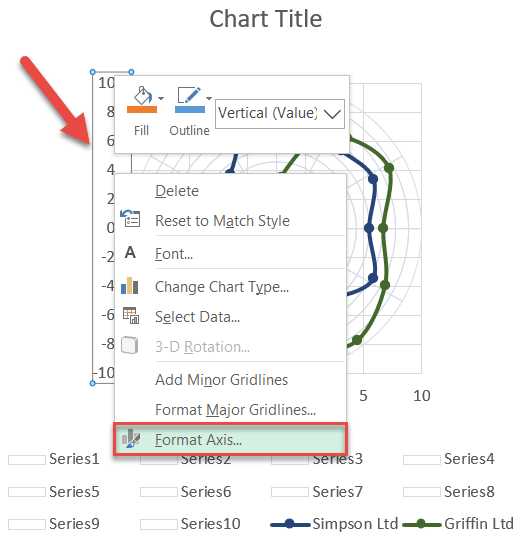Click the Format Axis icon
529x541 pixels.
131,439
